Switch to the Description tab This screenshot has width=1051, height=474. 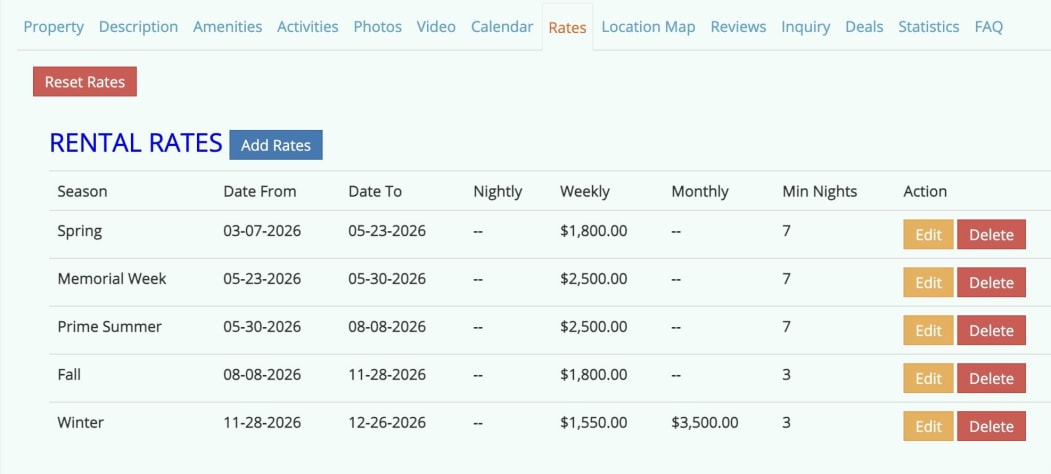tap(138, 27)
